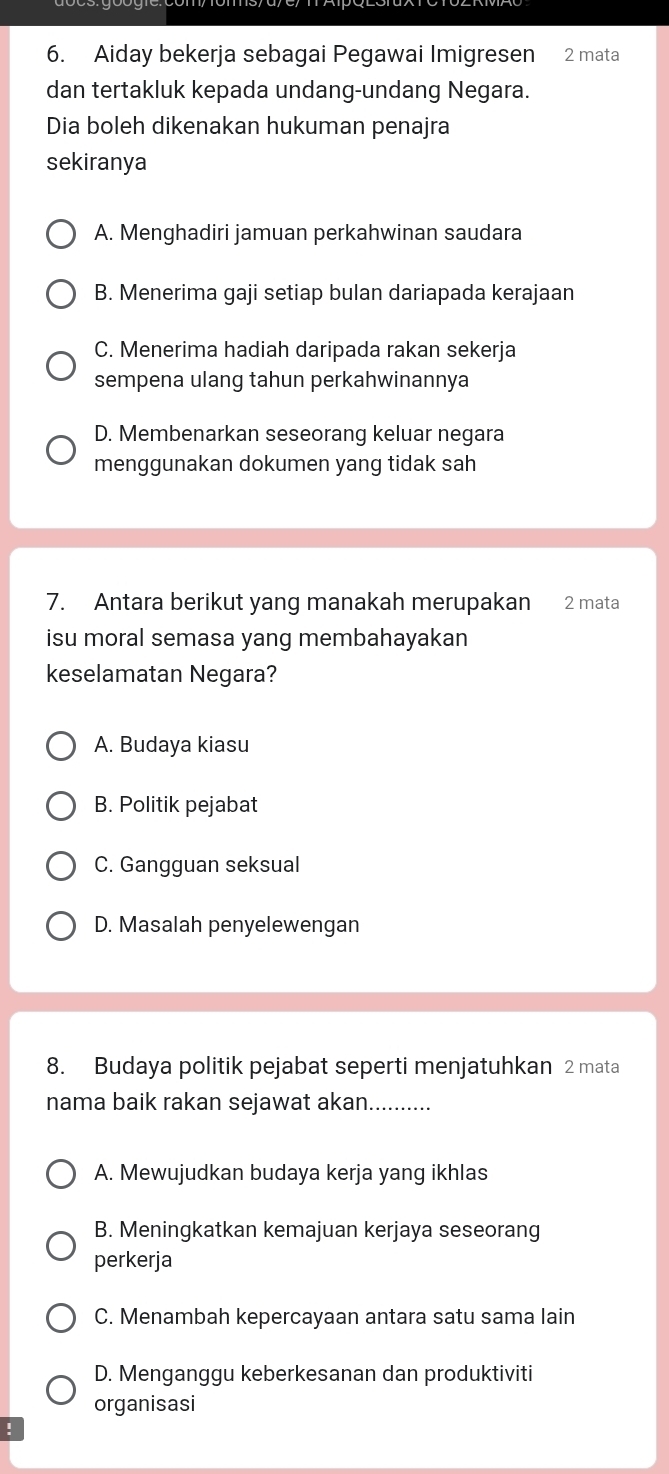Choose B. Menerima gaji setiap bulan
669x1474 pixels.
click(61, 294)
